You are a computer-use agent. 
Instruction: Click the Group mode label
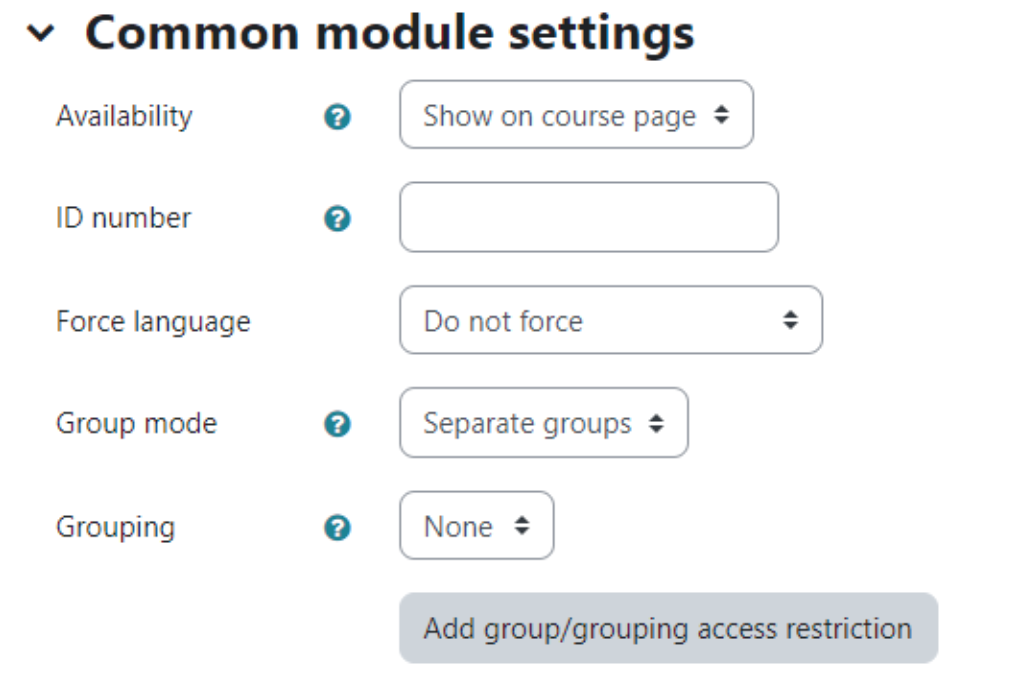(x=137, y=424)
